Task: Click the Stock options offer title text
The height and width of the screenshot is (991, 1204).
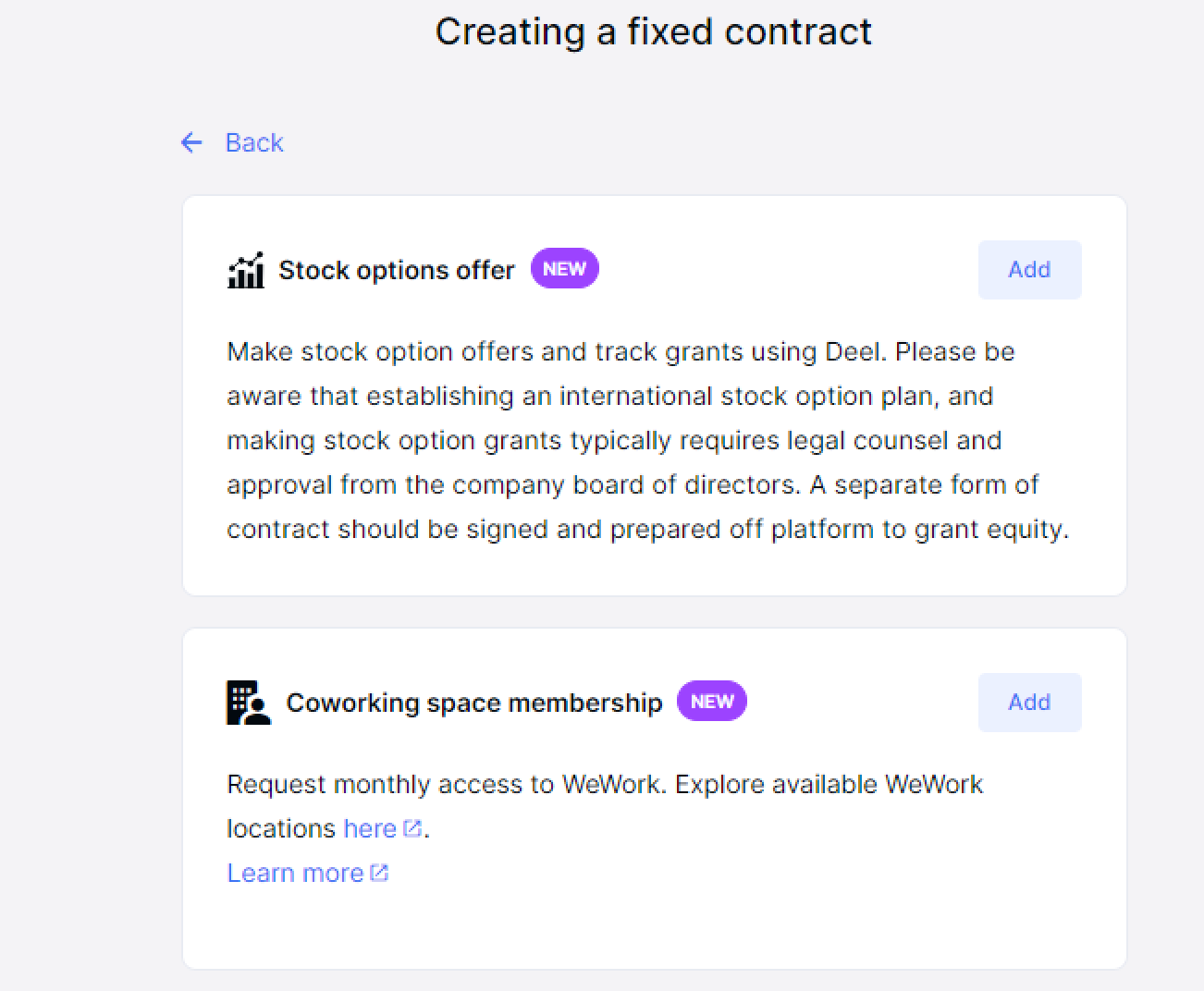Action: (397, 270)
